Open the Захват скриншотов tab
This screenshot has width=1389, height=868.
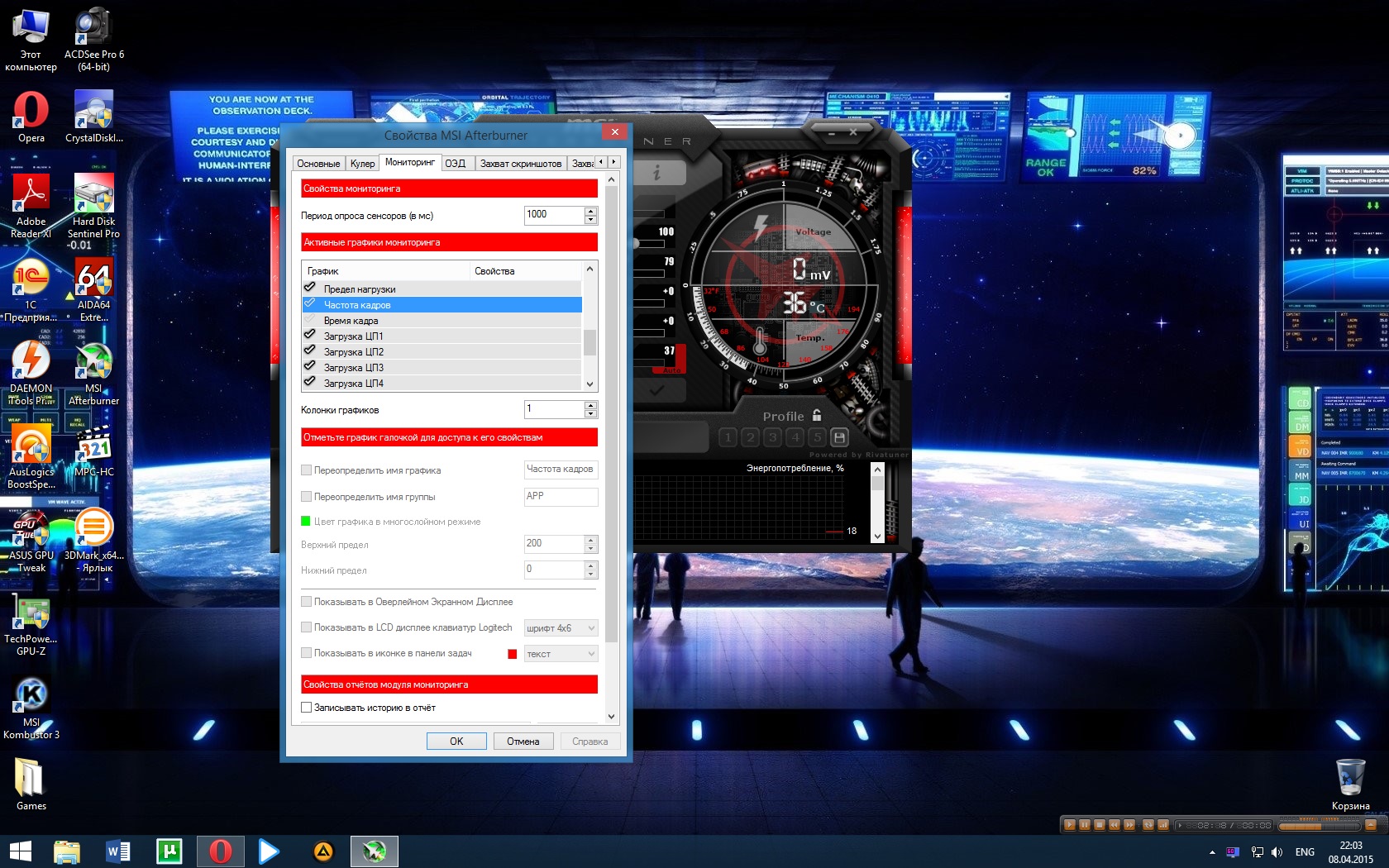coord(520,164)
